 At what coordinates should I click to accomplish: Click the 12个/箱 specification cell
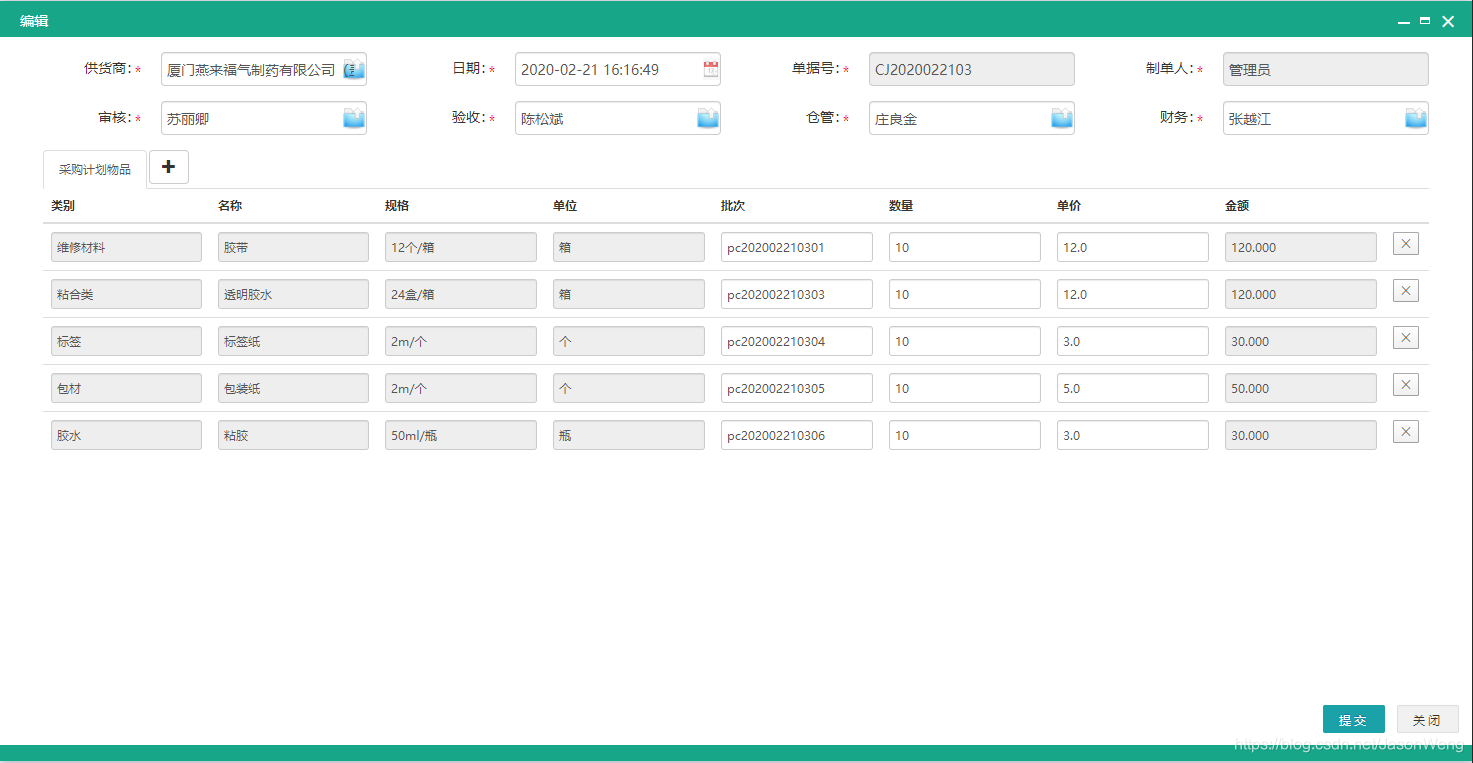[461, 247]
